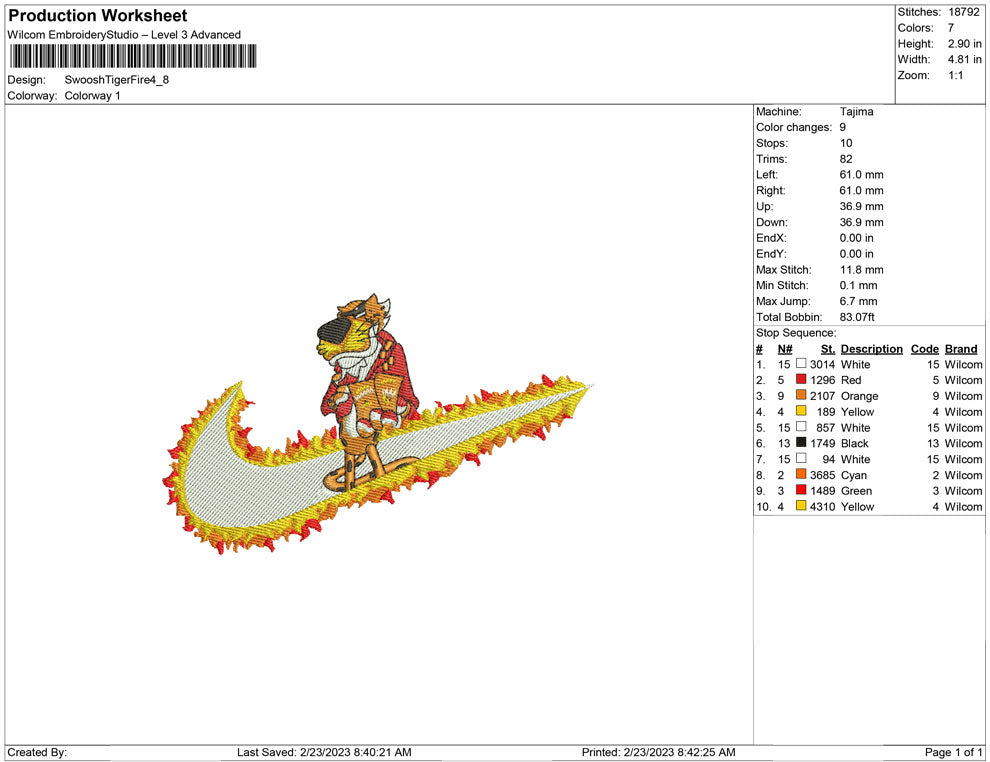This screenshot has width=990, height=762.
Task: Click the design barcode under the worksheet title
Action: click(131, 57)
